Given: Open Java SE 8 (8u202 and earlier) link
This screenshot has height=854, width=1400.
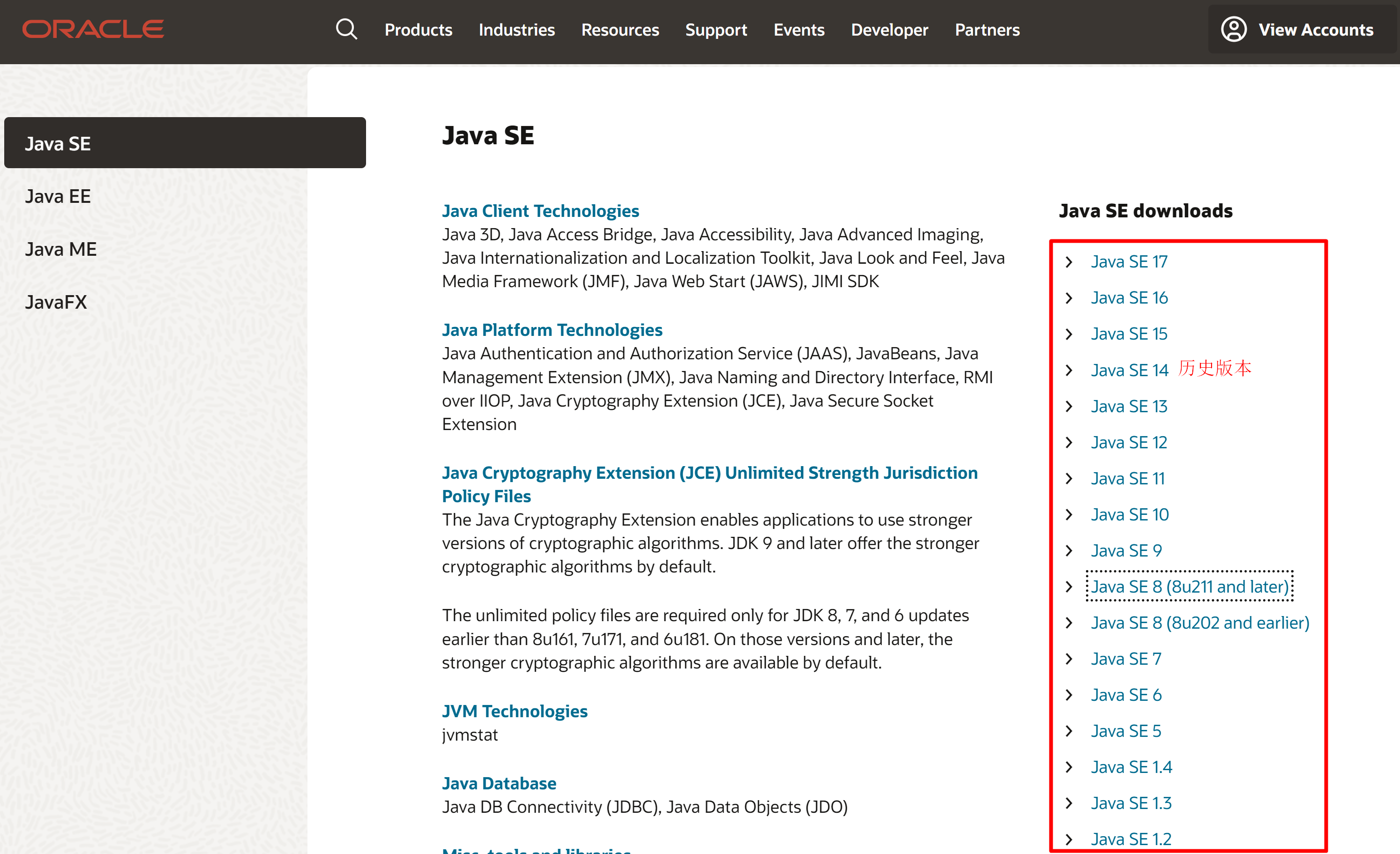Looking at the screenshot, I should 1200,623.
